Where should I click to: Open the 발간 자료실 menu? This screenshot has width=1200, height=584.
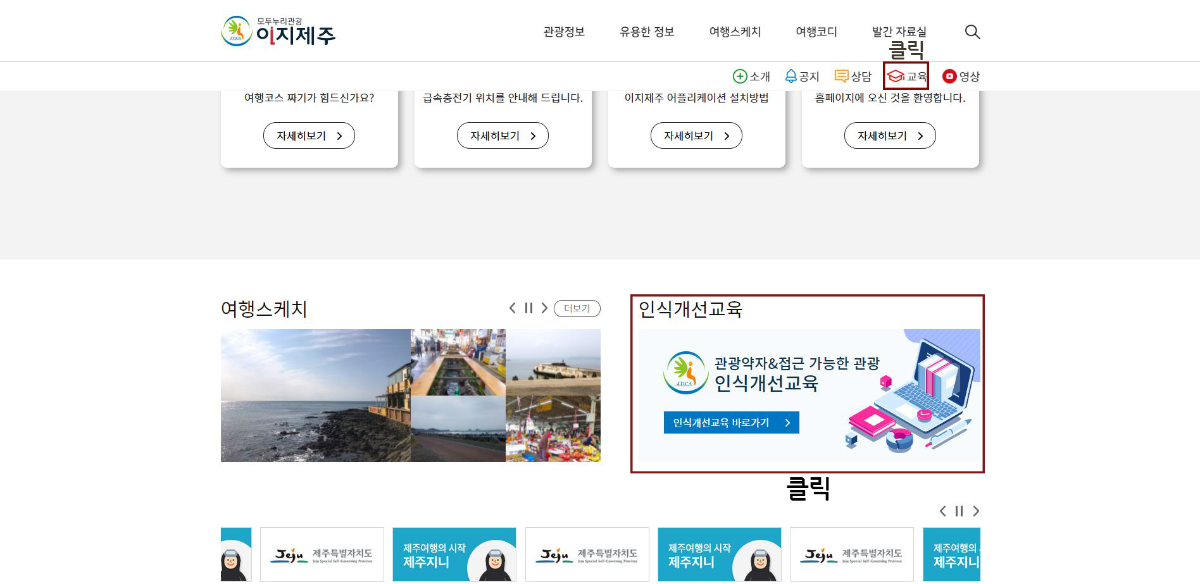(x=899, y=32)
